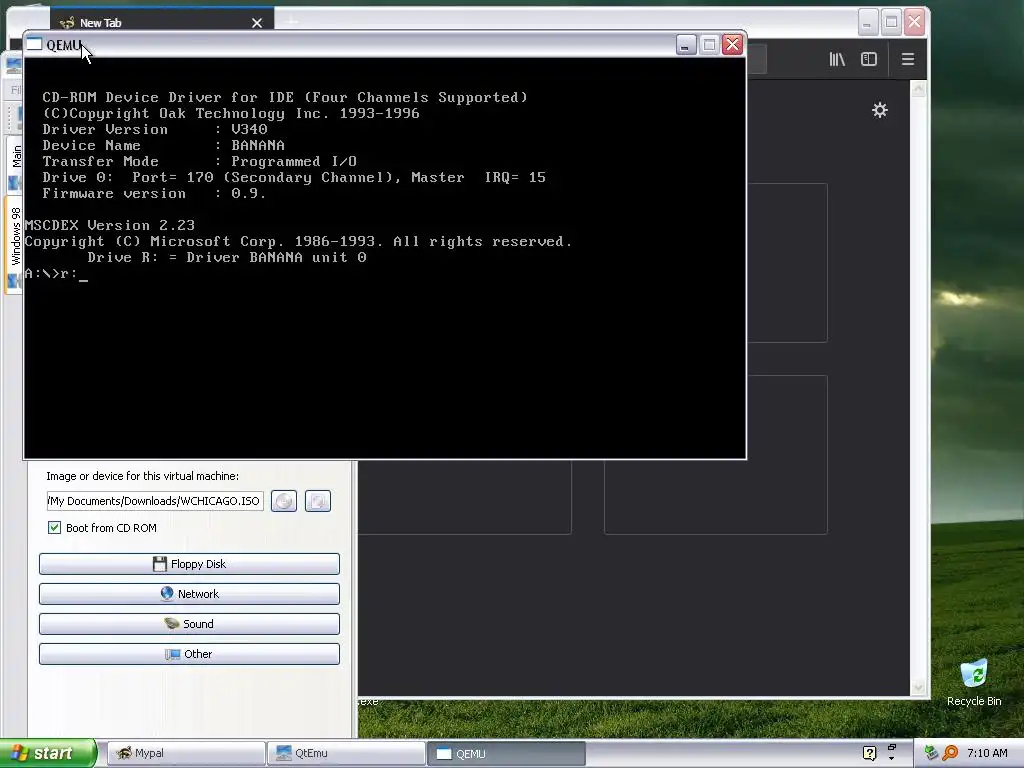The height and width of the screenshot is (768, 1024).
Task: Click the browser scrollbar up arrow
Action: [x=918, y=88]
